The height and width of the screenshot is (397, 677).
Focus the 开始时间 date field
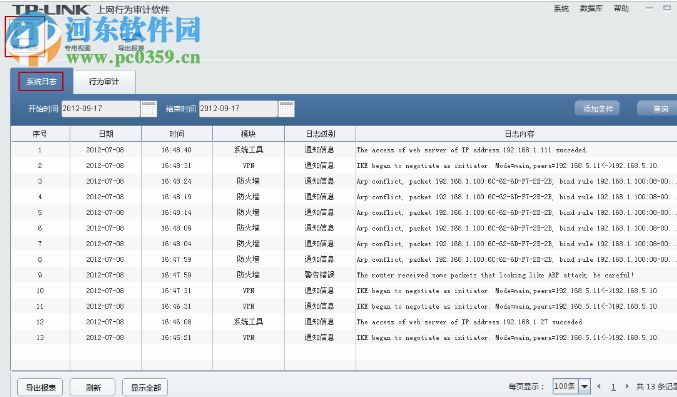click(x=101, y=108)
